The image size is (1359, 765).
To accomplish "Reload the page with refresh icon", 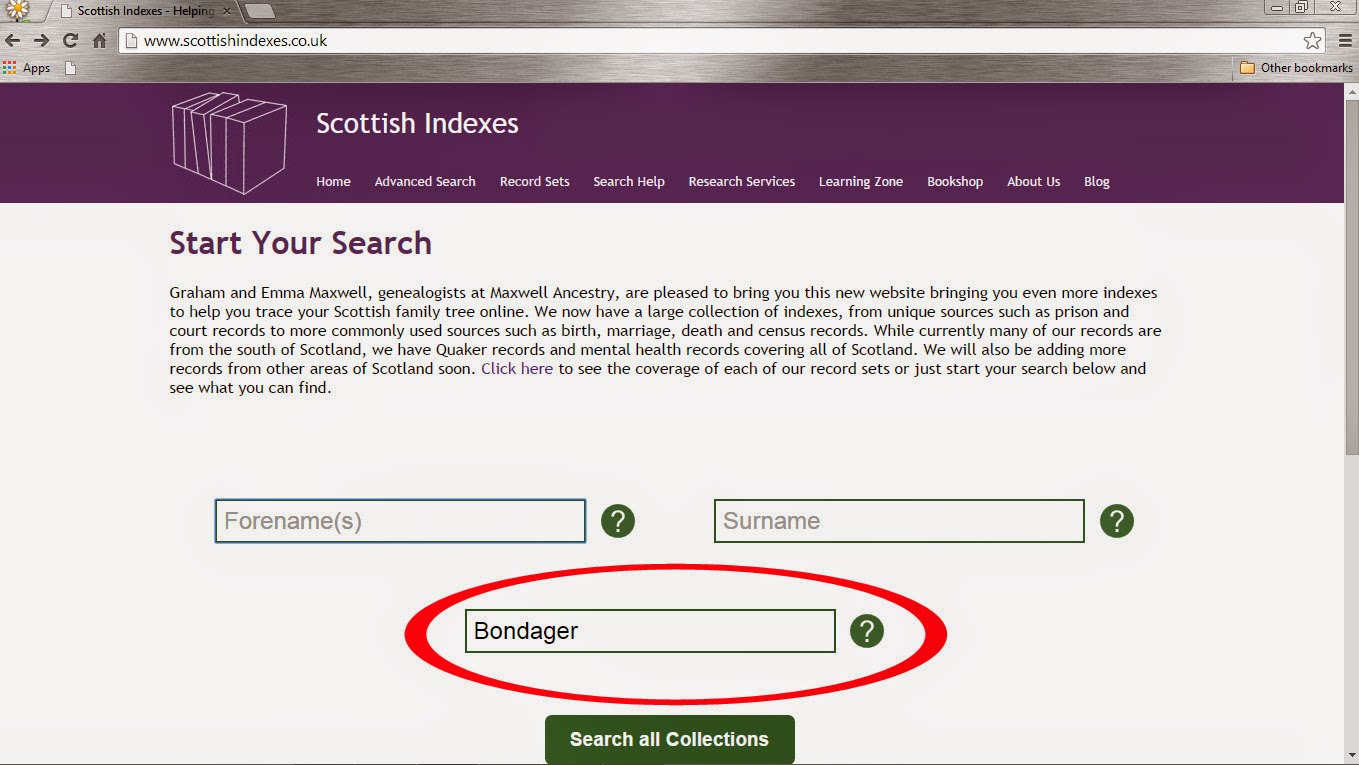I will [70, 41].
